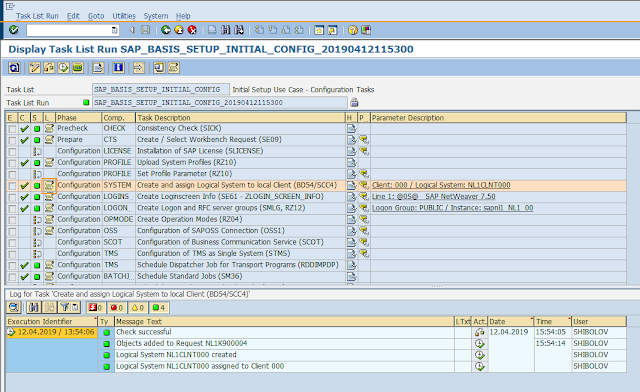Open the Line 1 SAP NetWeaver 7.50 link
Screen dimensions: 640x392
pos(433,196)
